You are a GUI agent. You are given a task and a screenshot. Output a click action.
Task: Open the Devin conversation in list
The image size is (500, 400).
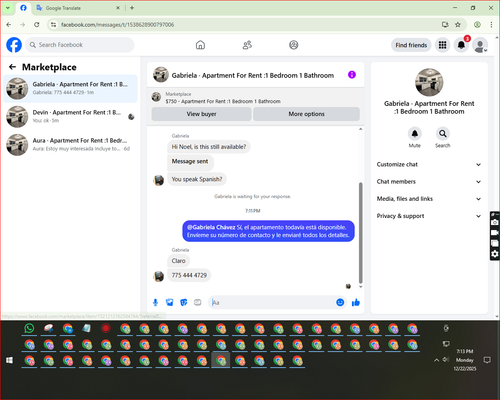point(70,116)
